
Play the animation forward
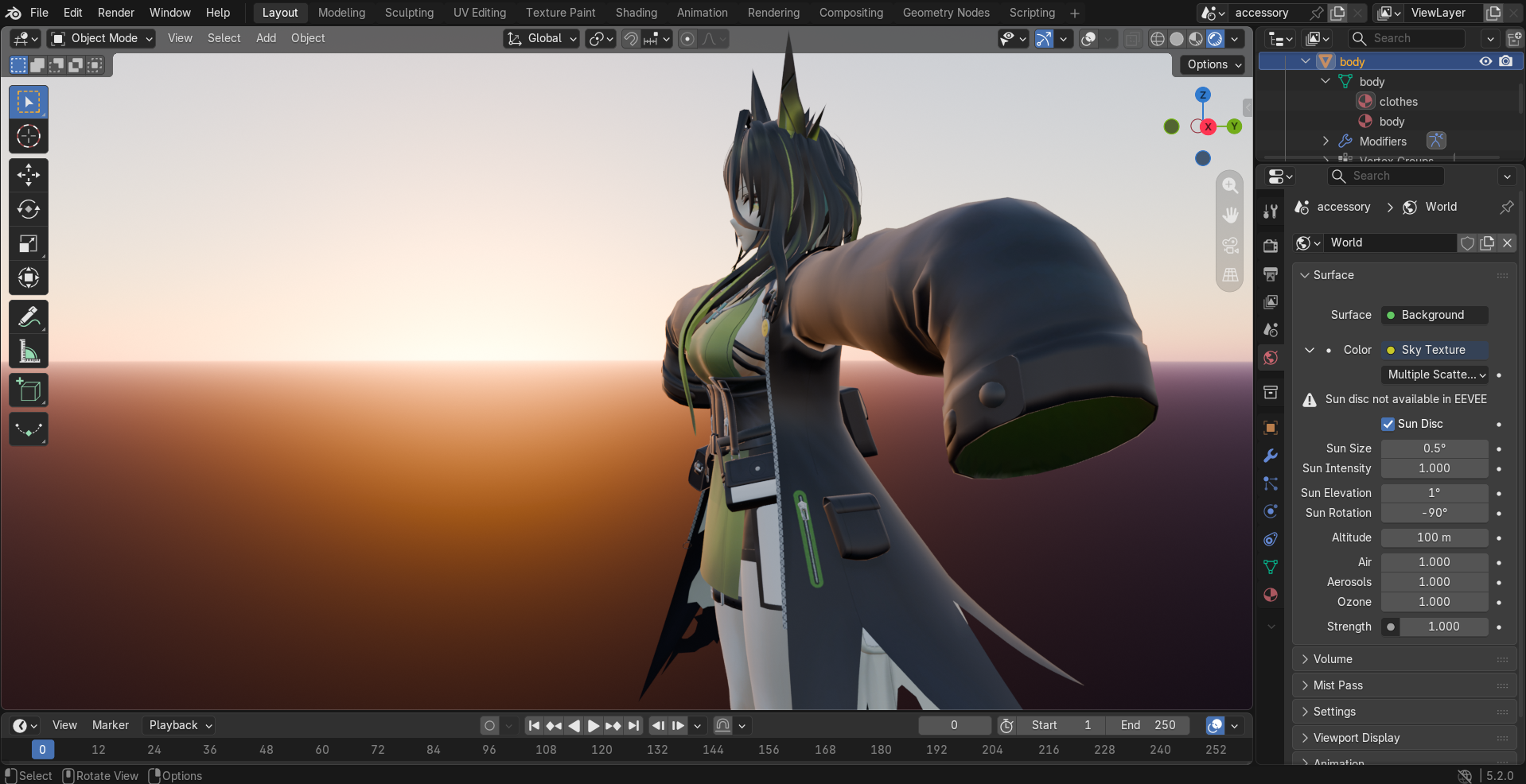pos(594,725)
